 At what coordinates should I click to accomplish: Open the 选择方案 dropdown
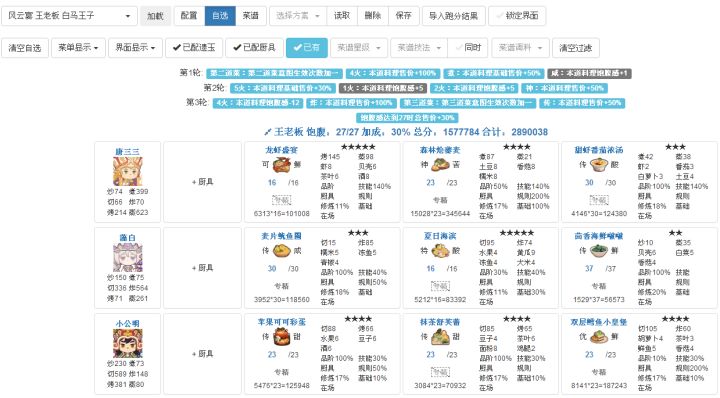298,16
